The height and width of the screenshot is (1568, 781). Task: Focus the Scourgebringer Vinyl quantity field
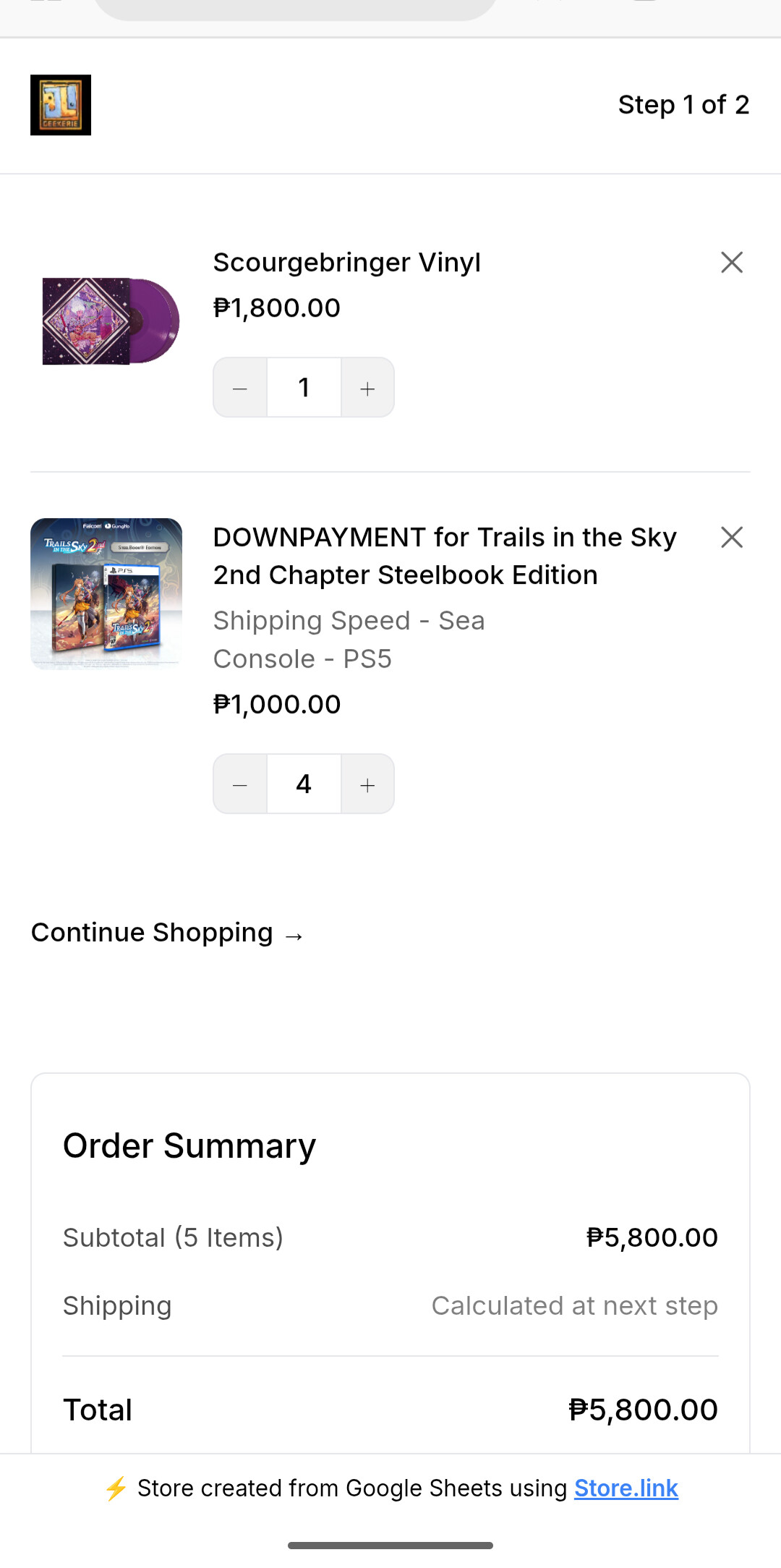pos(304,388)
